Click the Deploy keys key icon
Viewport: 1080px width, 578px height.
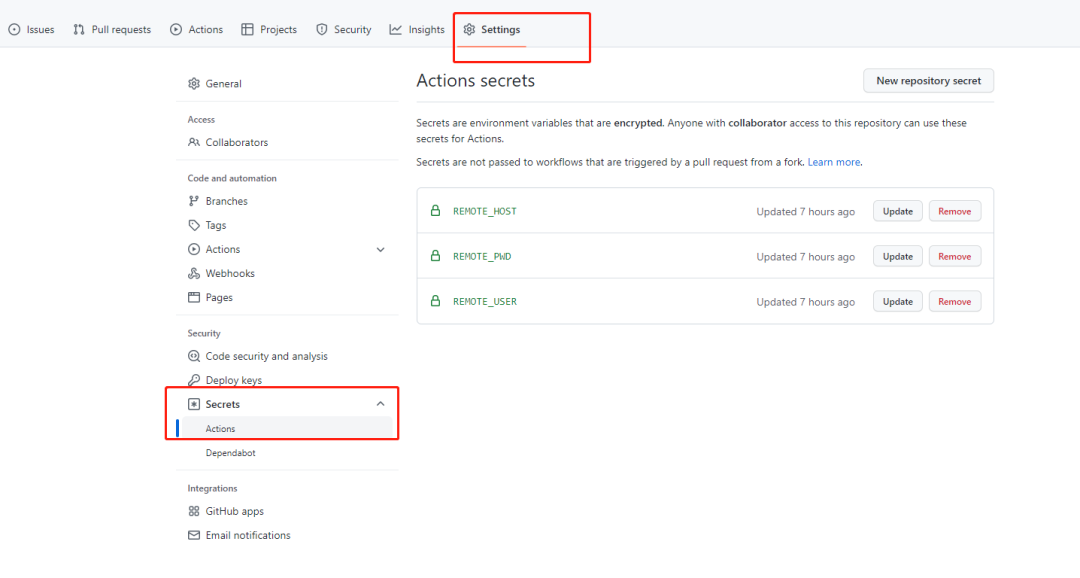(x=194, y=381)
